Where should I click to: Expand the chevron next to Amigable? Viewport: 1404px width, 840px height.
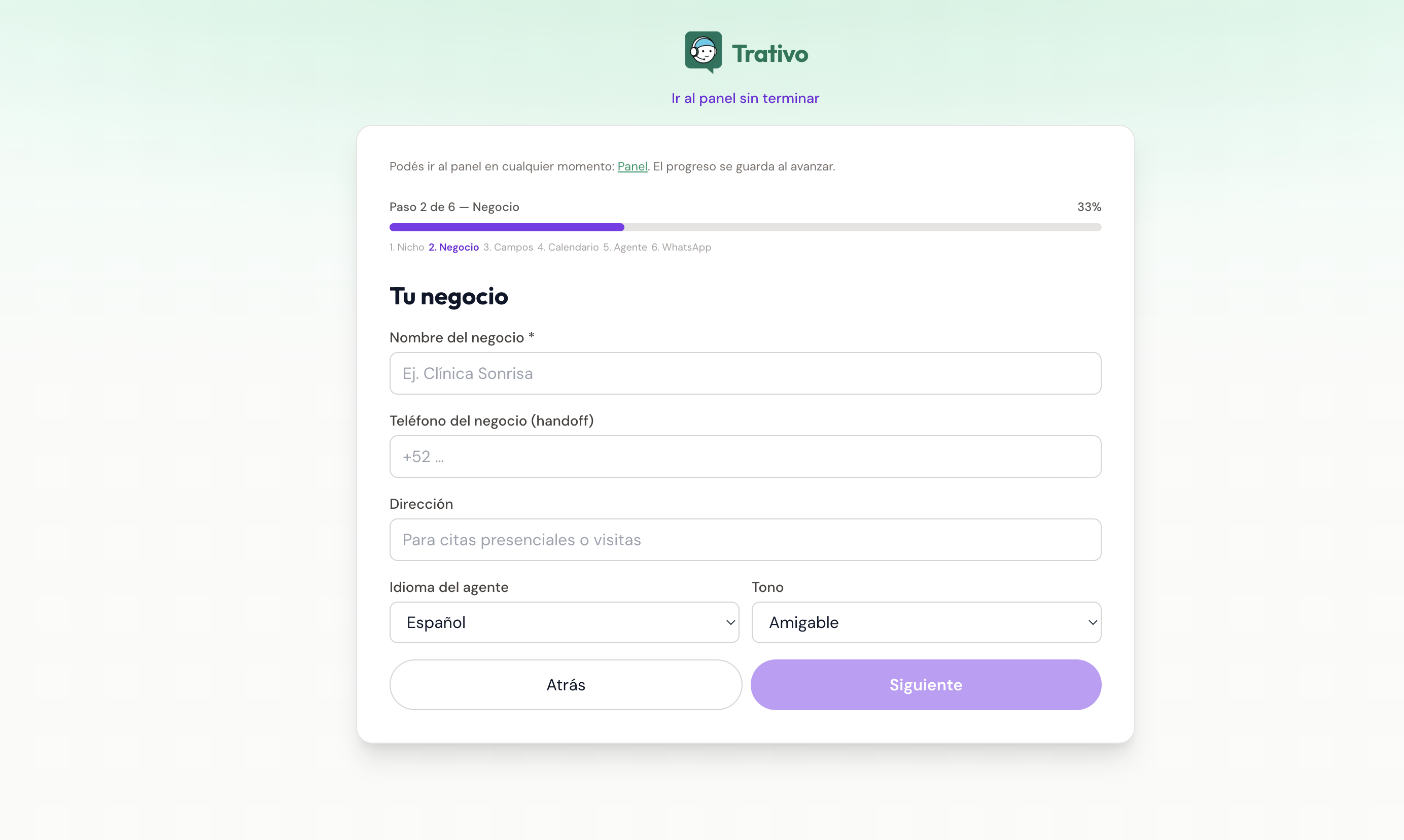[1092, 622]
